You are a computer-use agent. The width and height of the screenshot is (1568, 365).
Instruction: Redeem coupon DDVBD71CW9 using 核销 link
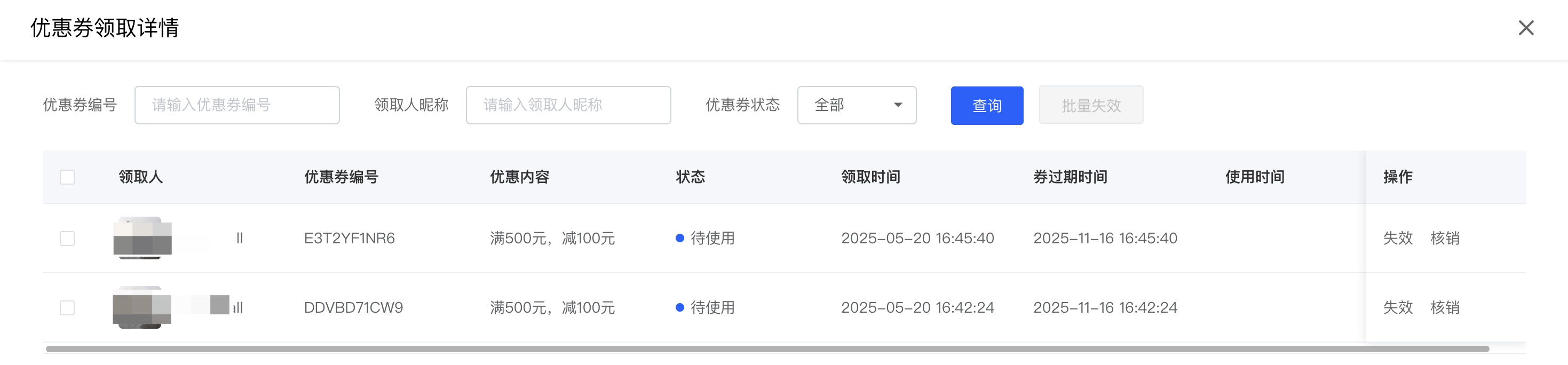pos(1444,307)
